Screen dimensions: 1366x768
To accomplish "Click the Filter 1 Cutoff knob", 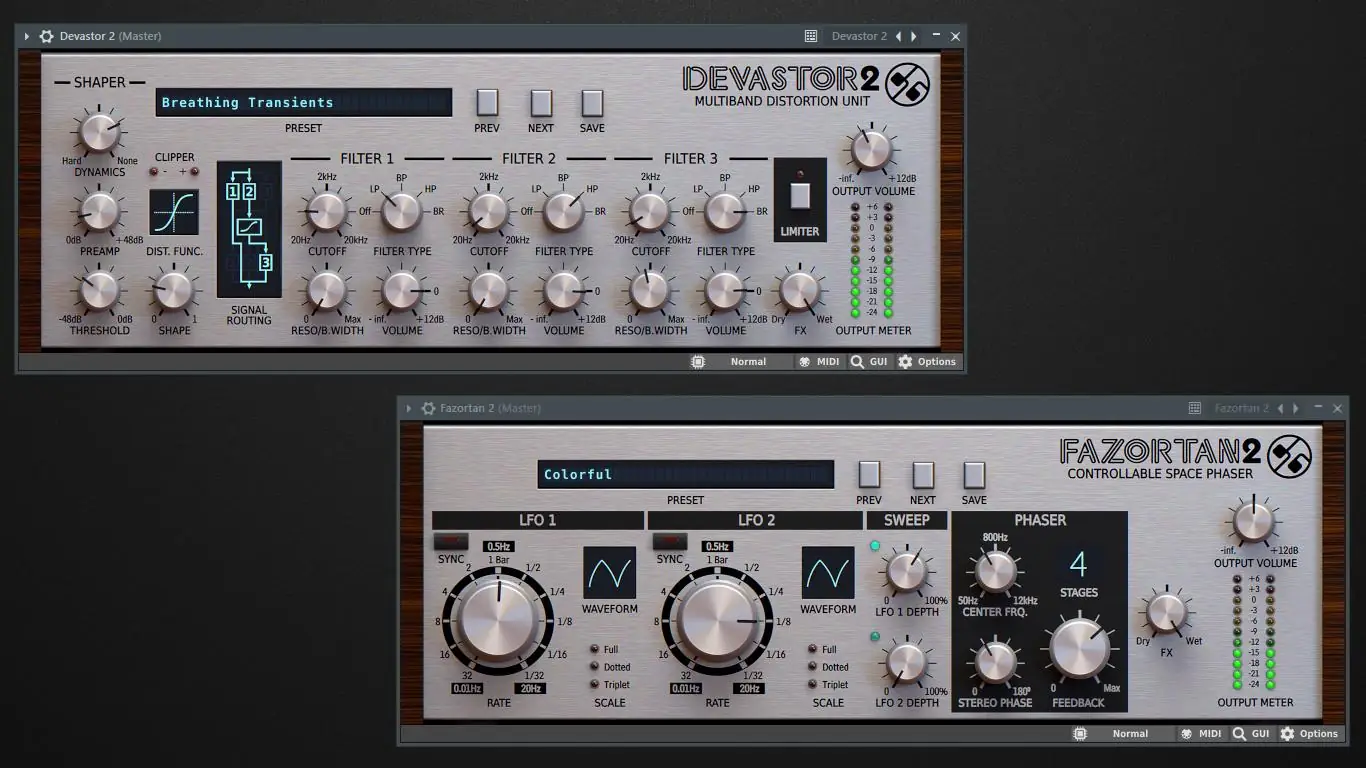I will 327,212.
